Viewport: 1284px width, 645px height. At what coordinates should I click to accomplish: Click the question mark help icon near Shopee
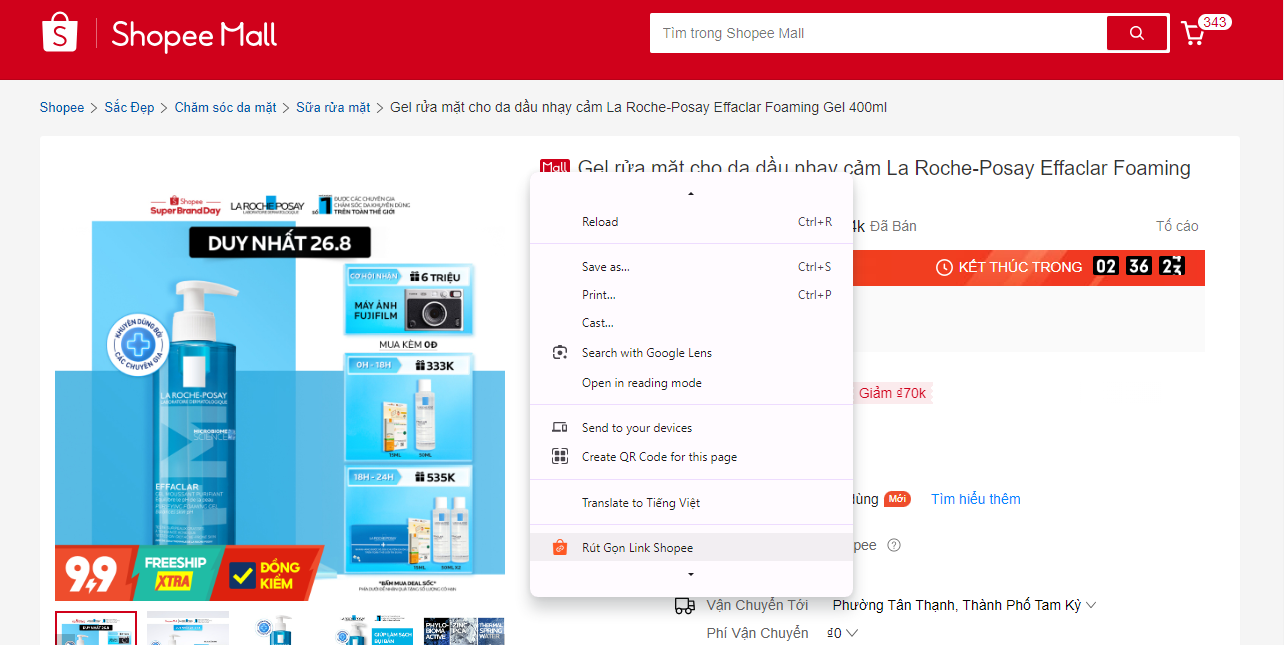point(893,545)
